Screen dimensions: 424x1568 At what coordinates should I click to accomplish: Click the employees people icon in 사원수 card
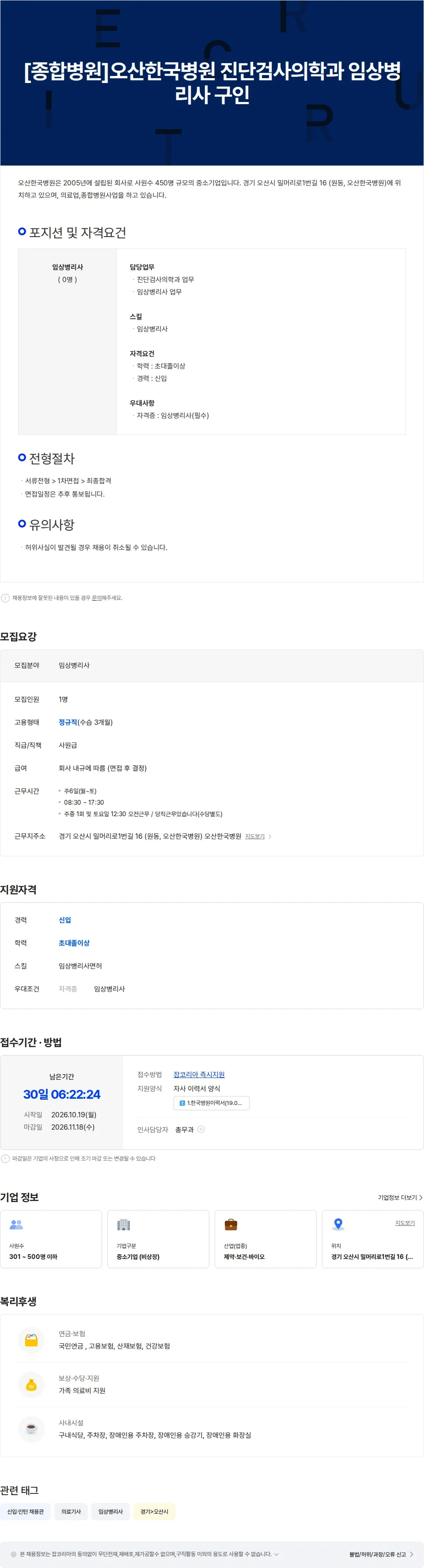(16, 1224)
